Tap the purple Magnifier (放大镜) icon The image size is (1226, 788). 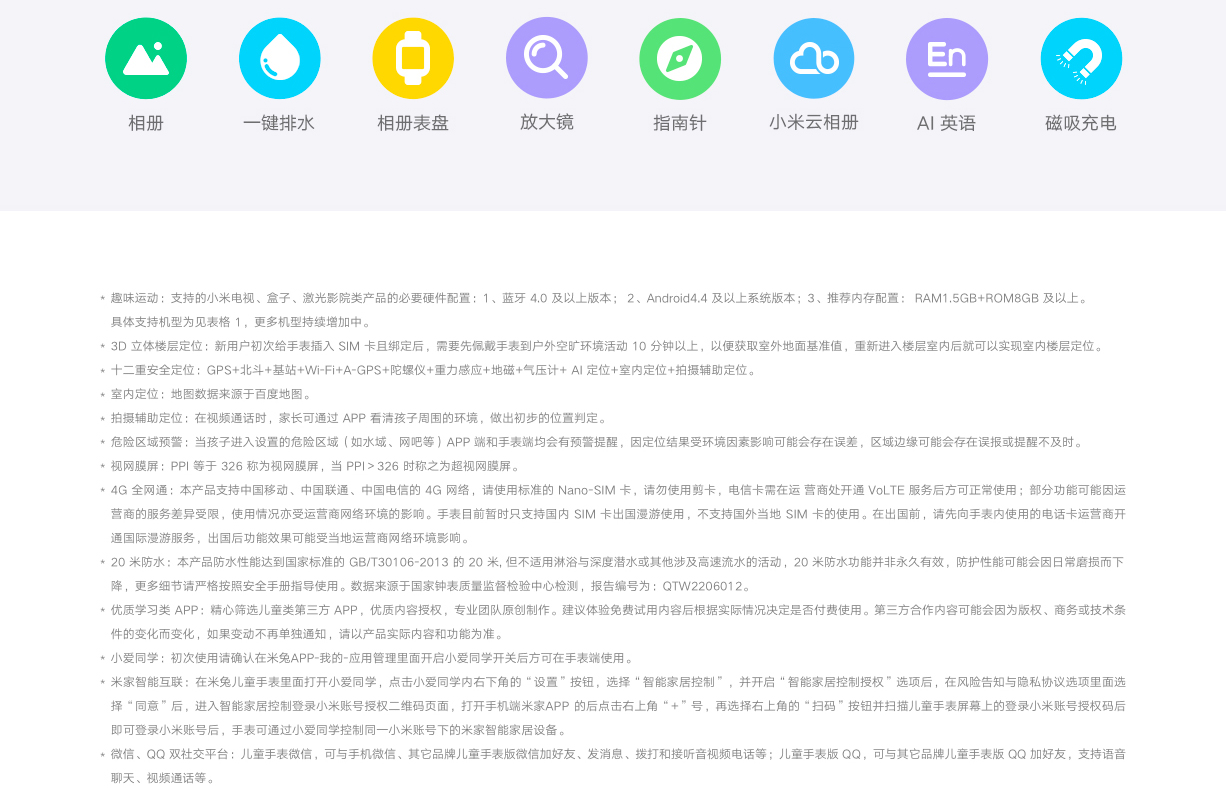coord(547,59)
